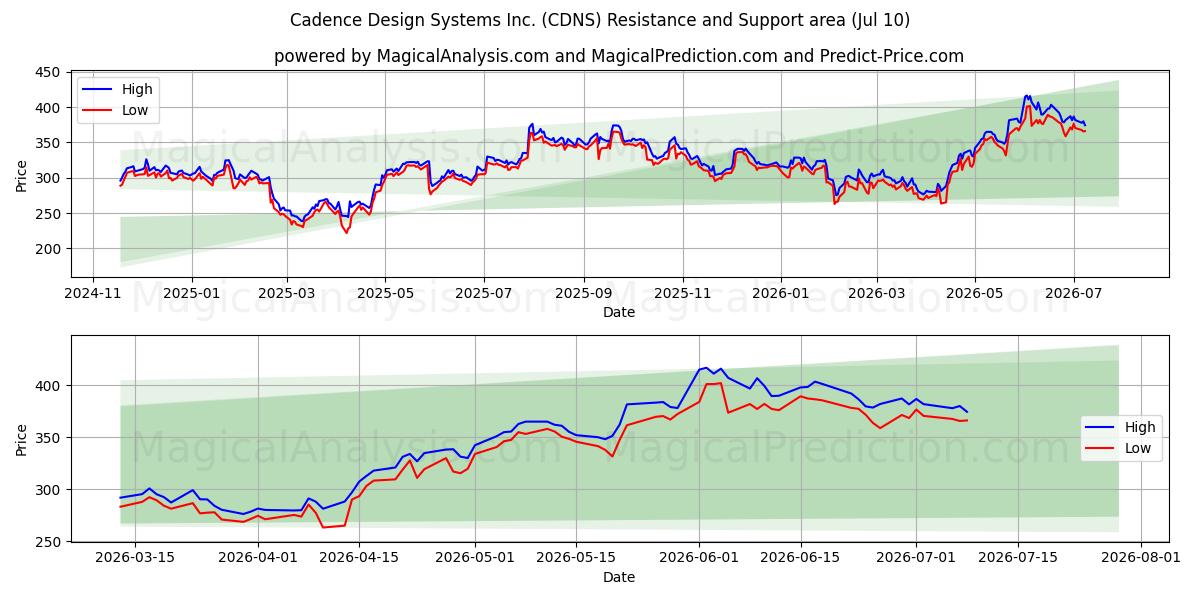Image resolution: width=1200 pixels, height=600 pixels.
Task: Click the 2026-06-01 tick label in the bottom chart
Action: (x=700, y=557)
